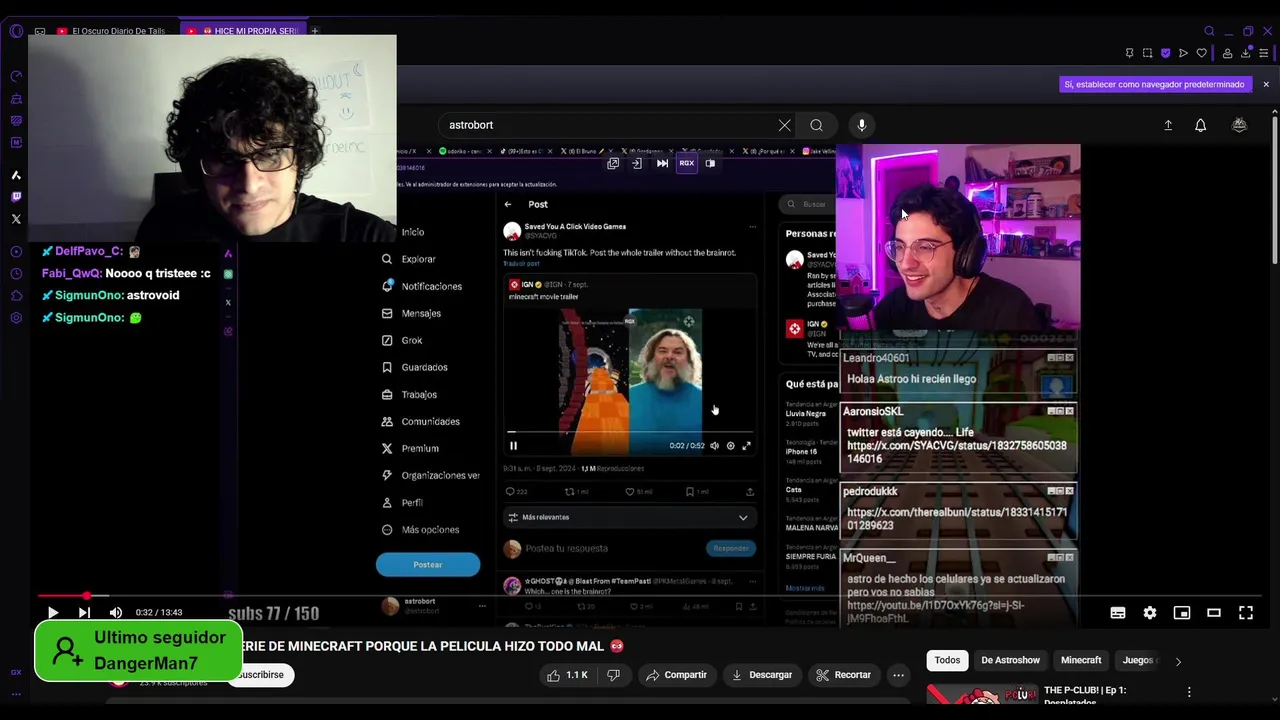
Task: Expand Más relevantes replies sorting
Action: [x=629, y=517]
